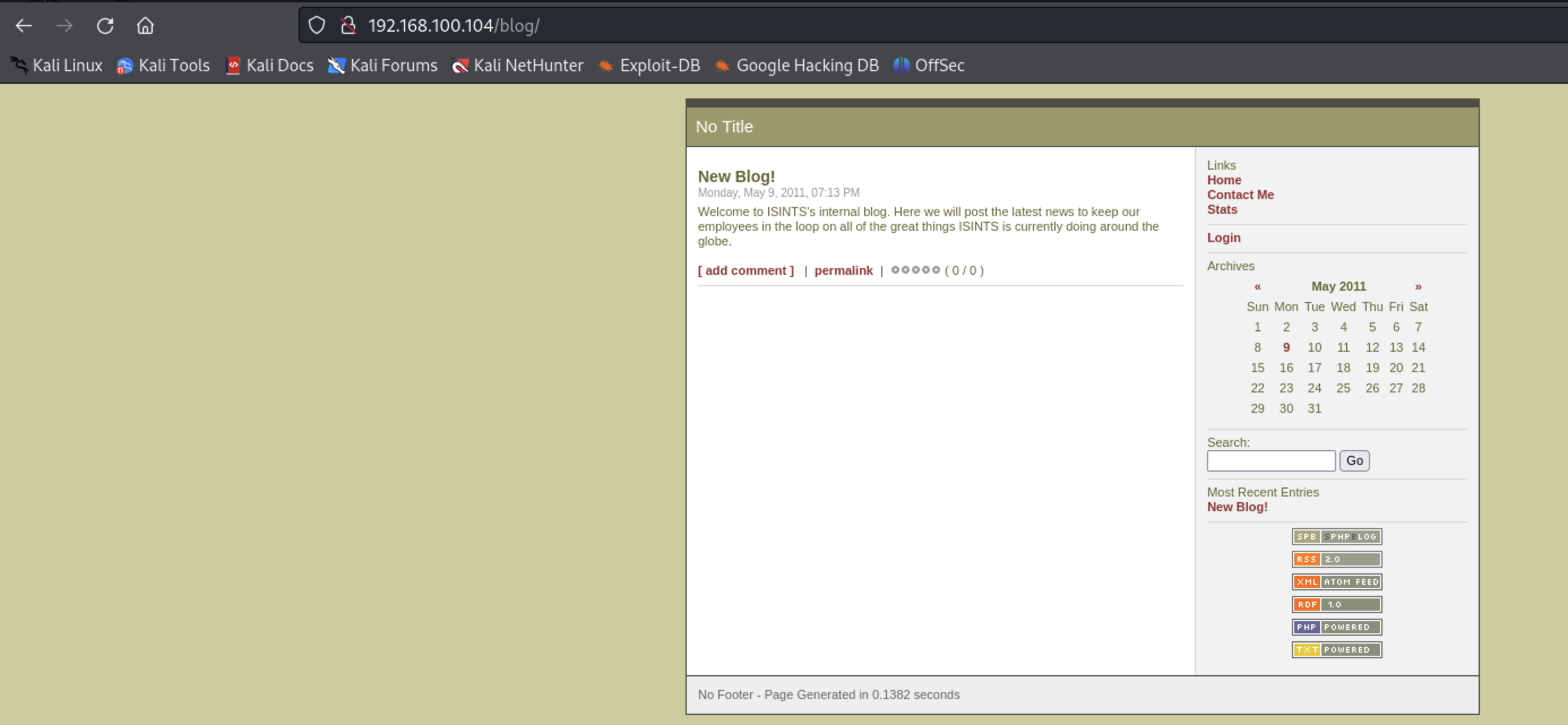Click the SPB SPHPBLOG badge
This screenshot has height=725, width=1568.
coord(1336,536)
